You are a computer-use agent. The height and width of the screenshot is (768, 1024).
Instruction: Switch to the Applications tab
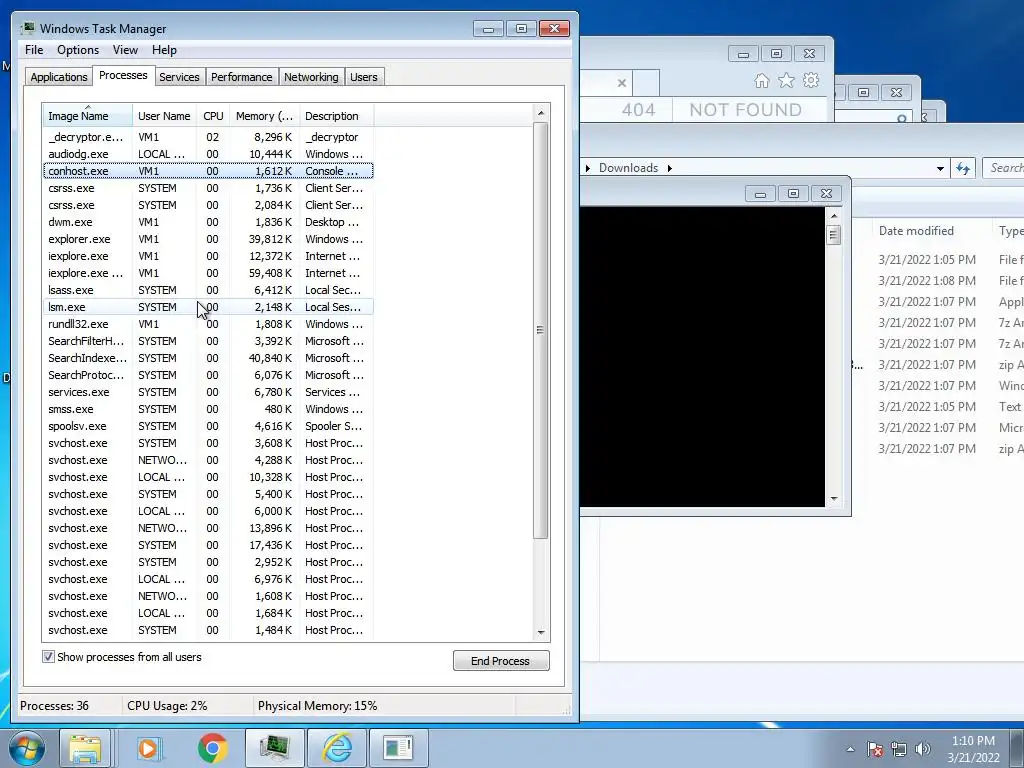point(59,77)
